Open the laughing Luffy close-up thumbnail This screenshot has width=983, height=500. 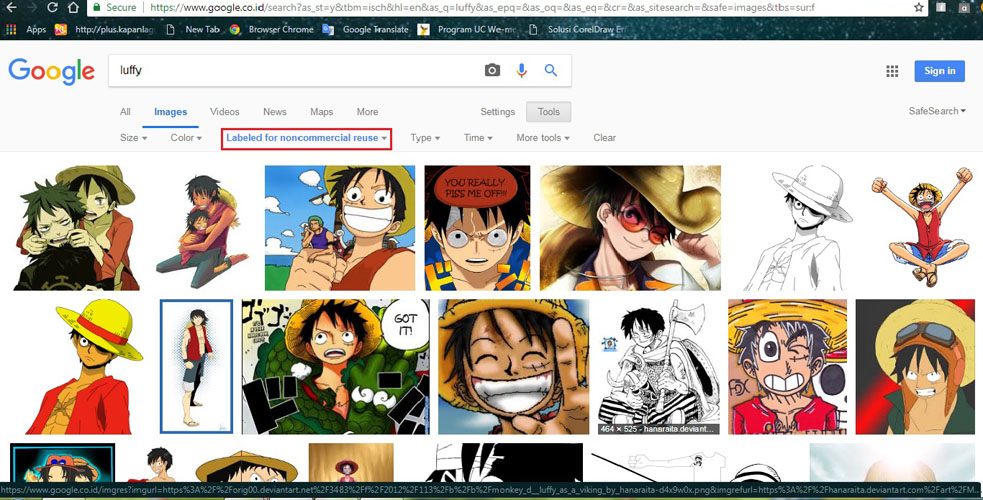pos(513,367)
